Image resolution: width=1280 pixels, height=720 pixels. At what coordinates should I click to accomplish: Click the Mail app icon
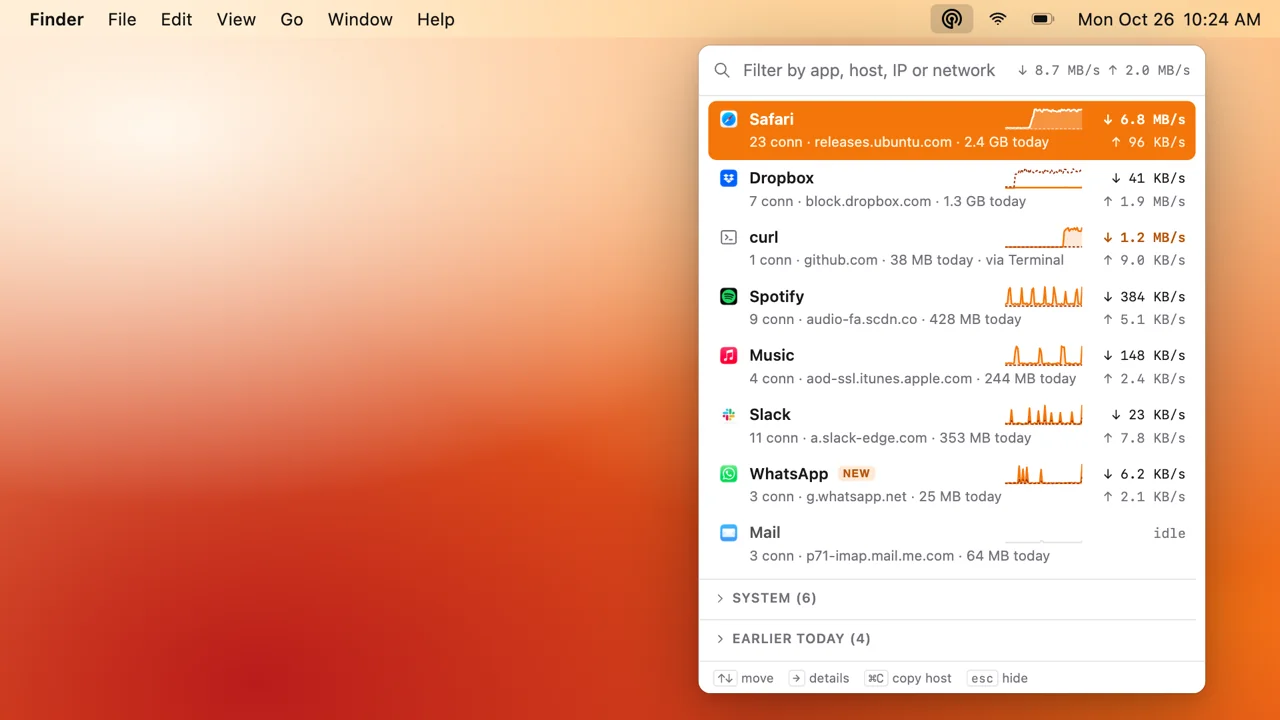click(x=729, y=532)
